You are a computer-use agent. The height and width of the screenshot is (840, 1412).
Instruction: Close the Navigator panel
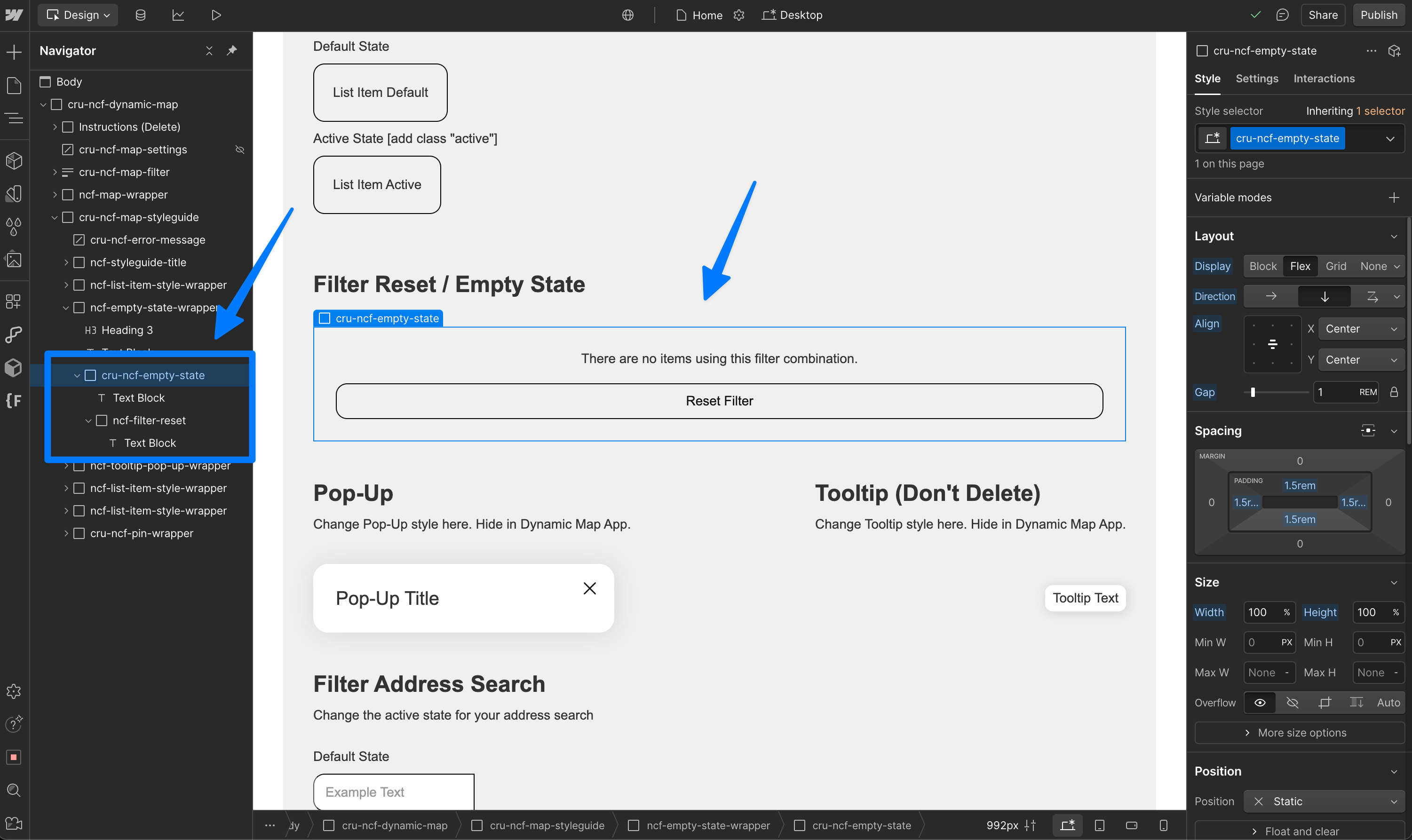[x=209, y=50]
